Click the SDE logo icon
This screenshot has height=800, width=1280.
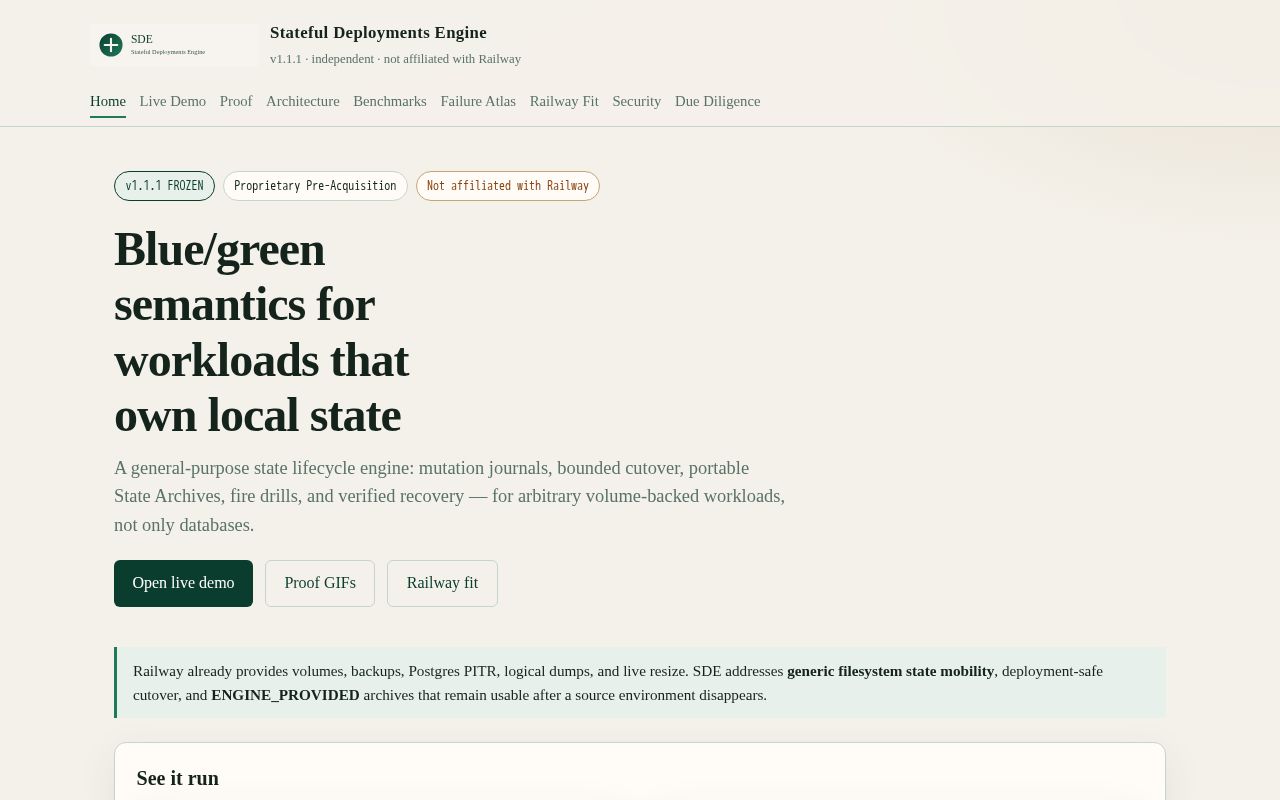tap(111, 45)
